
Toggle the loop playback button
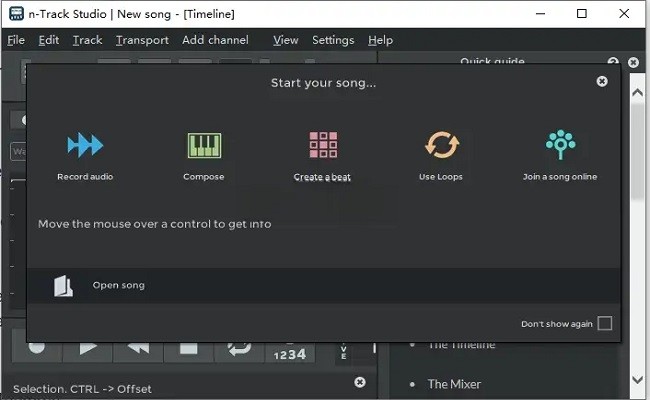[239, 349]
